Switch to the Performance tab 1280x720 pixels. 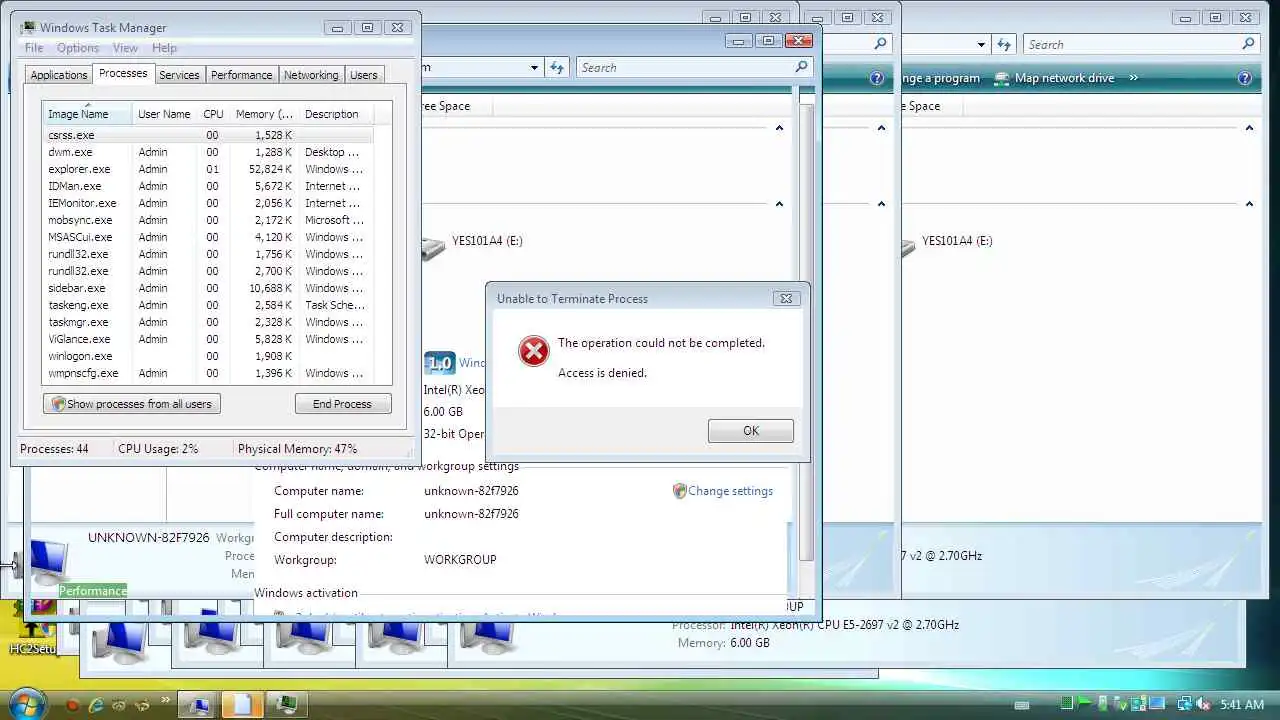tap(241, 75)
